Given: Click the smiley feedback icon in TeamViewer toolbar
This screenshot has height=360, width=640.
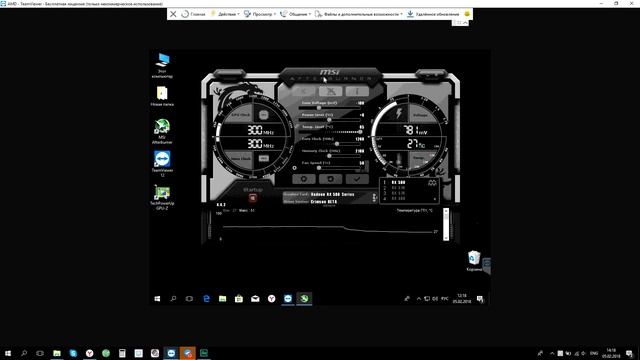Looking at the screenshot, I should 467,14.
